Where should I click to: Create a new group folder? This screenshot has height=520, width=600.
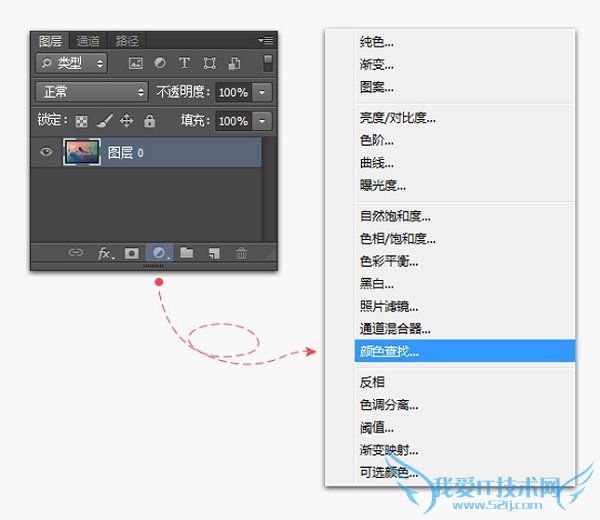tap(187, 252)
